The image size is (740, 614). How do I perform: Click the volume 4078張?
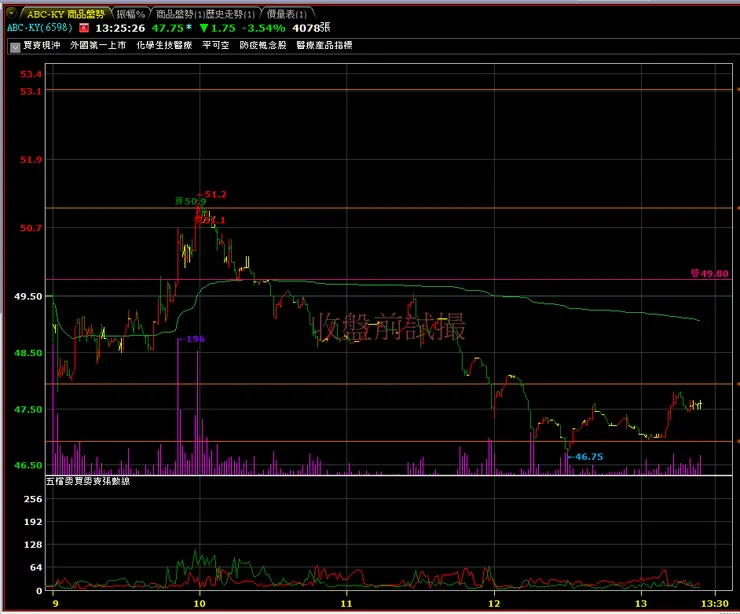click(x=311, y=28)
